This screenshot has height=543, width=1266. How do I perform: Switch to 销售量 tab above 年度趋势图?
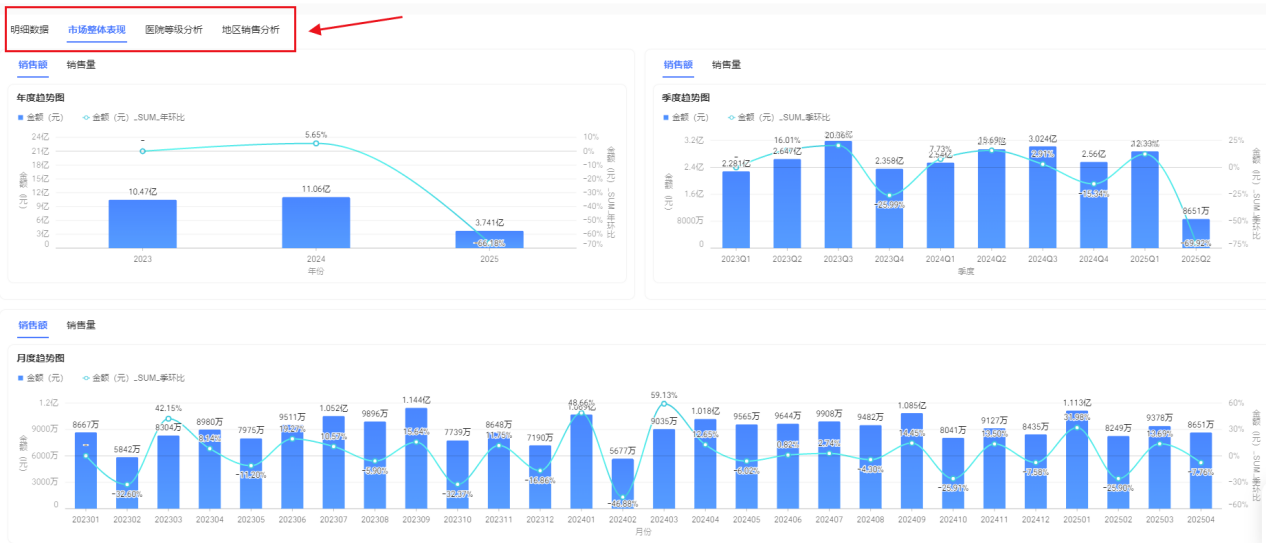(x=81, y=65)
